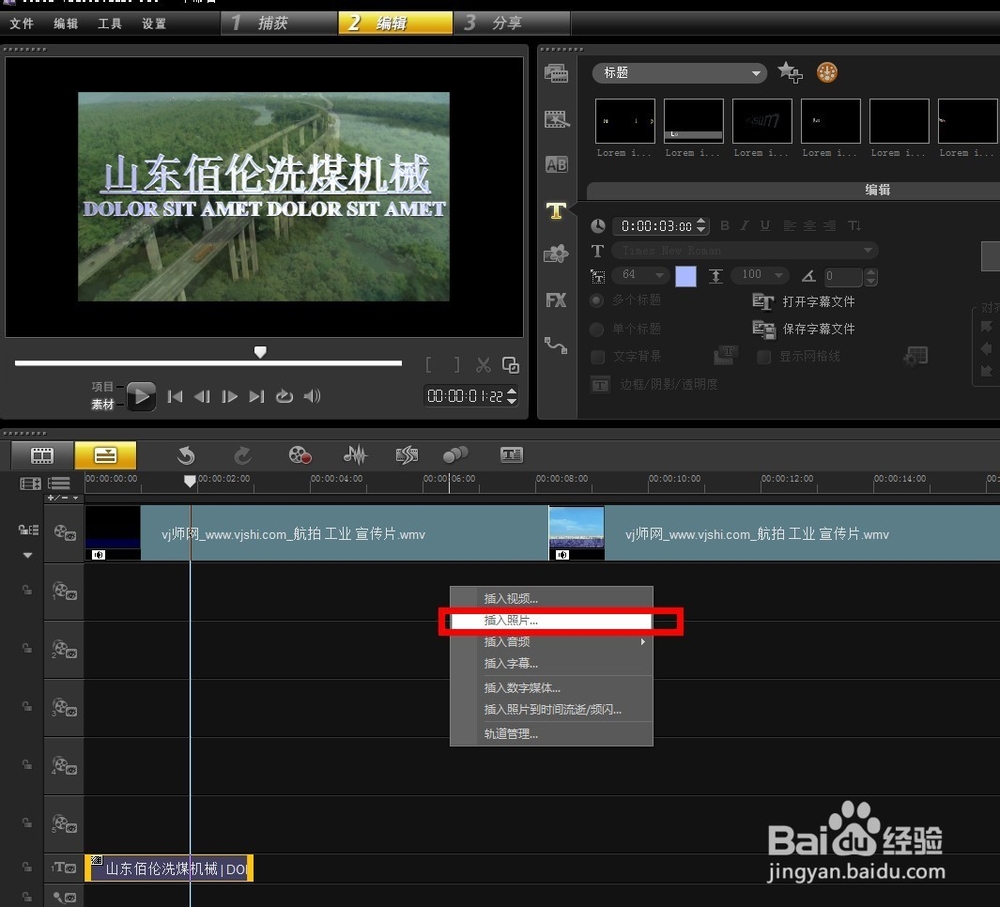
Task: Play the project preview
Action: click(x=141, y=396)
